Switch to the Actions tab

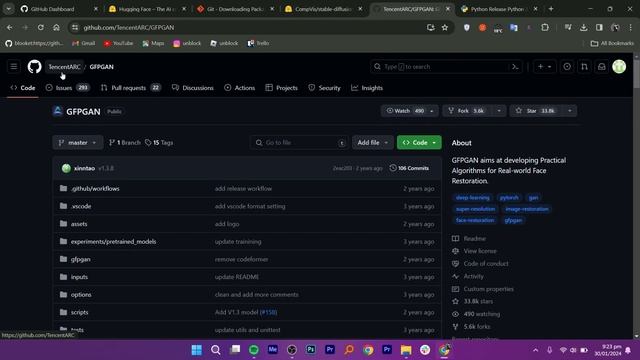click(x=240, y=88)
